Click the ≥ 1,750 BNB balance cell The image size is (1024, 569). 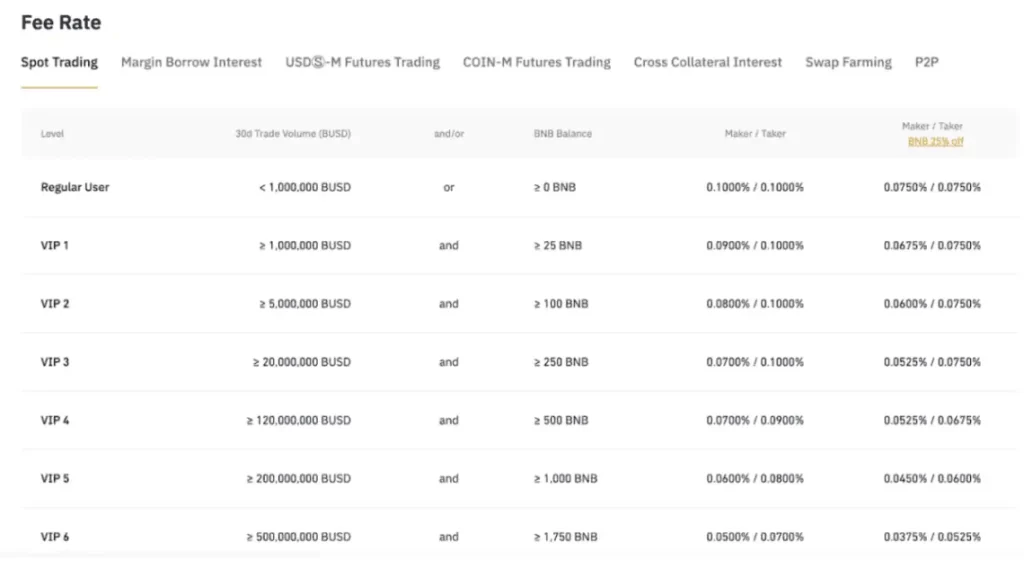[566, 537]
